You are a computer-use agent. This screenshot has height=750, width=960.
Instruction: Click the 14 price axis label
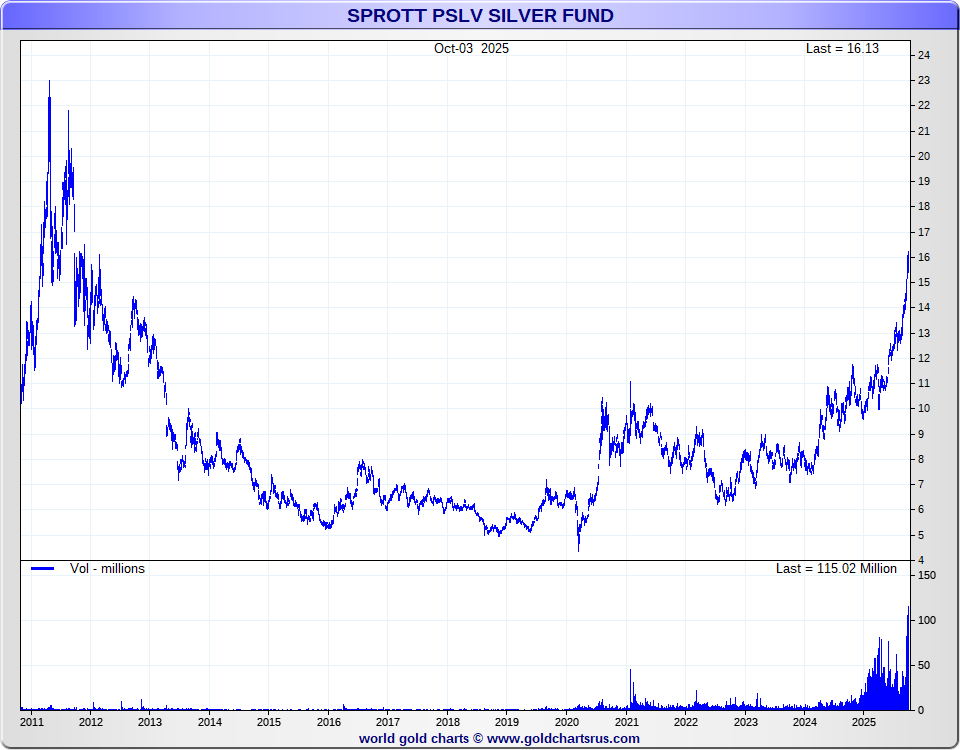[924, 307]
